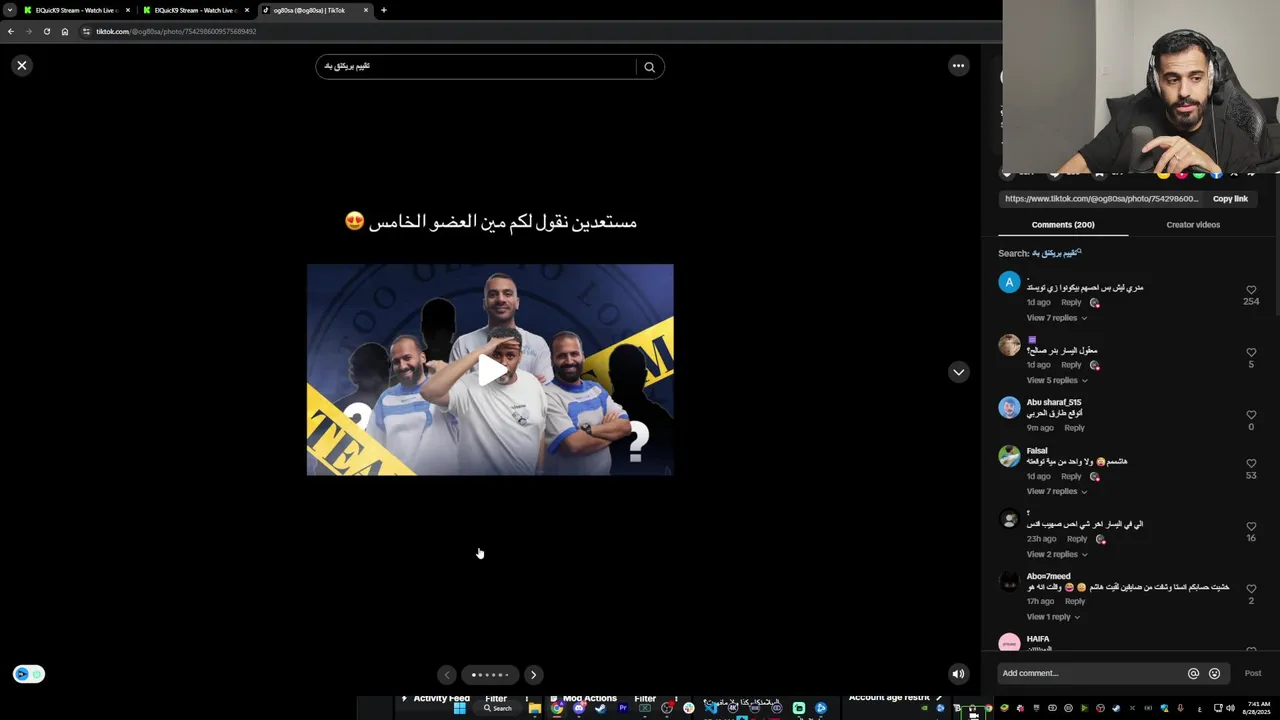The height and width of the screenshot is (720, 1280).
Task: Click Copy link button
Action: tap(1230, 199)
